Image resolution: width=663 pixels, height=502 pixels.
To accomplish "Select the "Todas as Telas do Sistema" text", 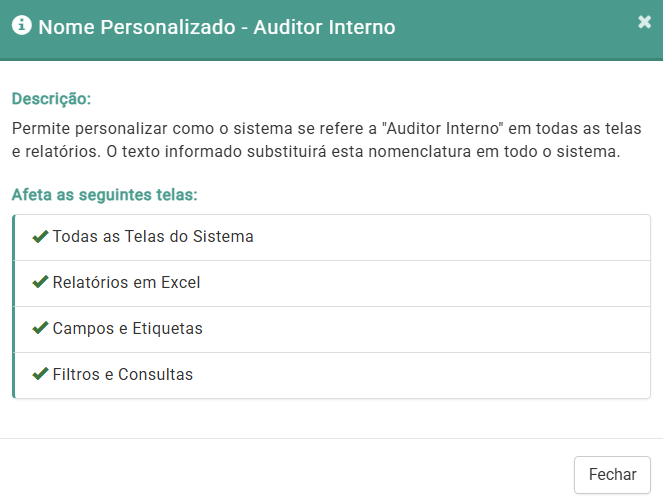I will pos(153,237).
